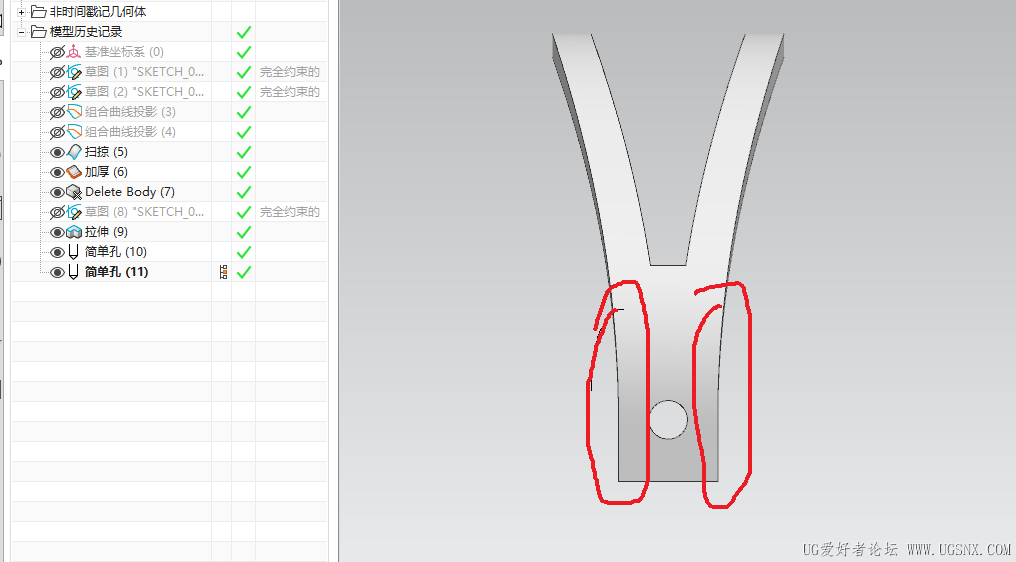Viewport: 1016px width, 562px height.
Task: Select the Delete Body (7) feature
Action: coord(130,192)
